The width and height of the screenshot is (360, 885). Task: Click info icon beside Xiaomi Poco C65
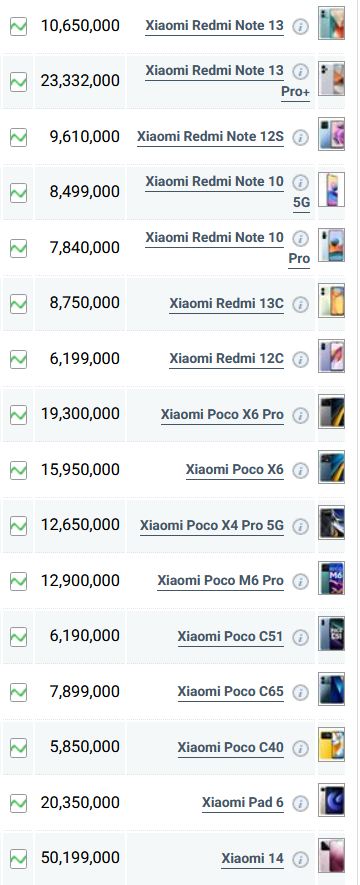301,692
